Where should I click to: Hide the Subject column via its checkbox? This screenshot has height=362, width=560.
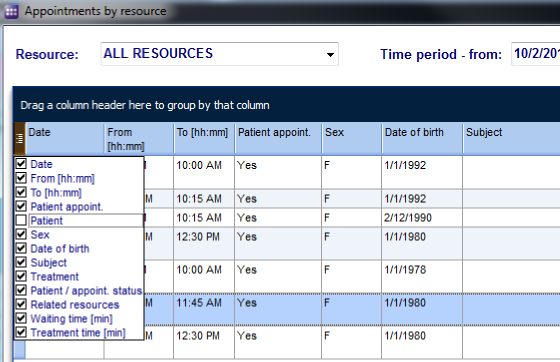coord(21,262)
